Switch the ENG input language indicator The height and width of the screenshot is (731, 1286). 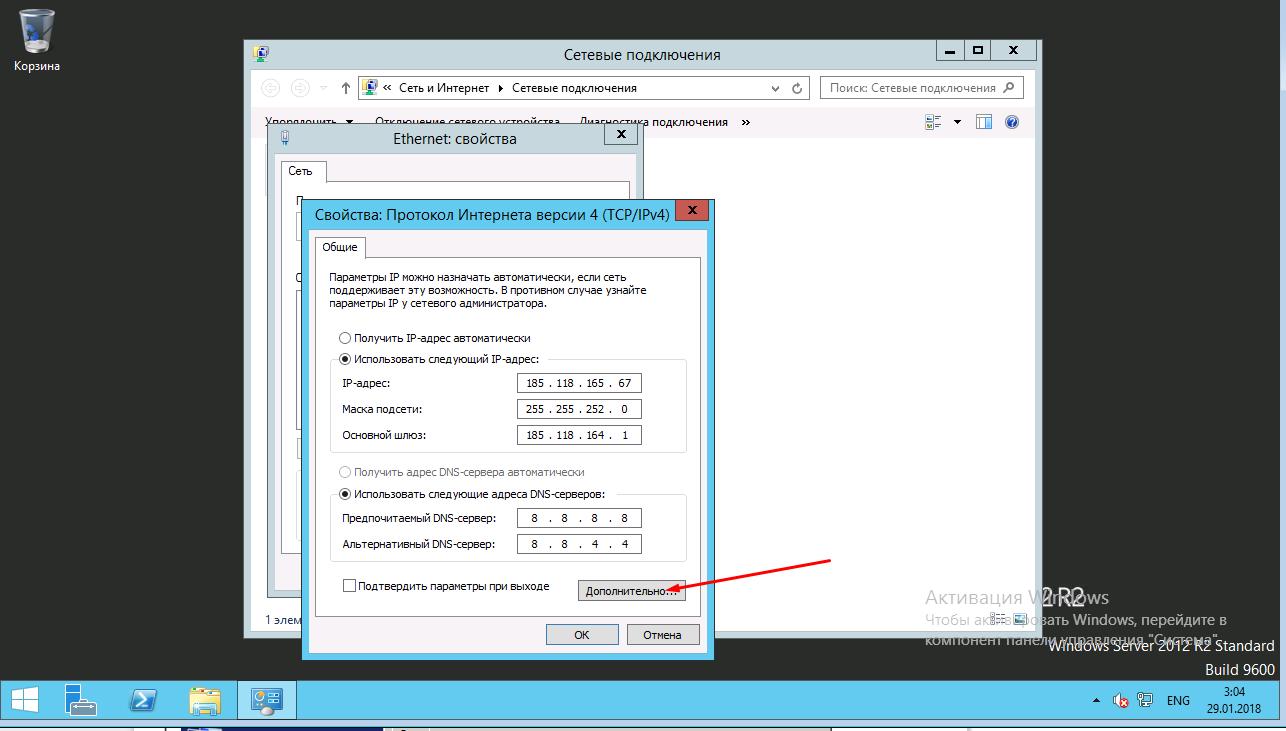pyautogui.click(x=1178, y=701)
